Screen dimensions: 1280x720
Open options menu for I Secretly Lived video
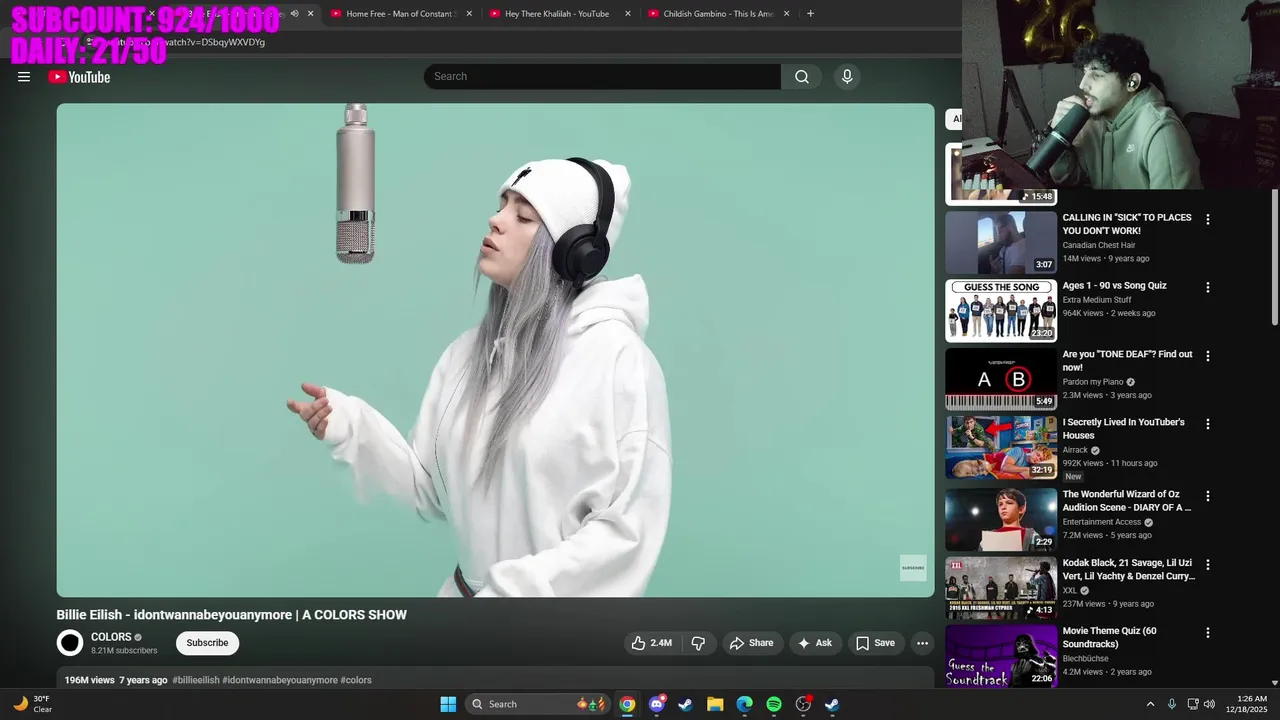click(x=1207, y=424)
